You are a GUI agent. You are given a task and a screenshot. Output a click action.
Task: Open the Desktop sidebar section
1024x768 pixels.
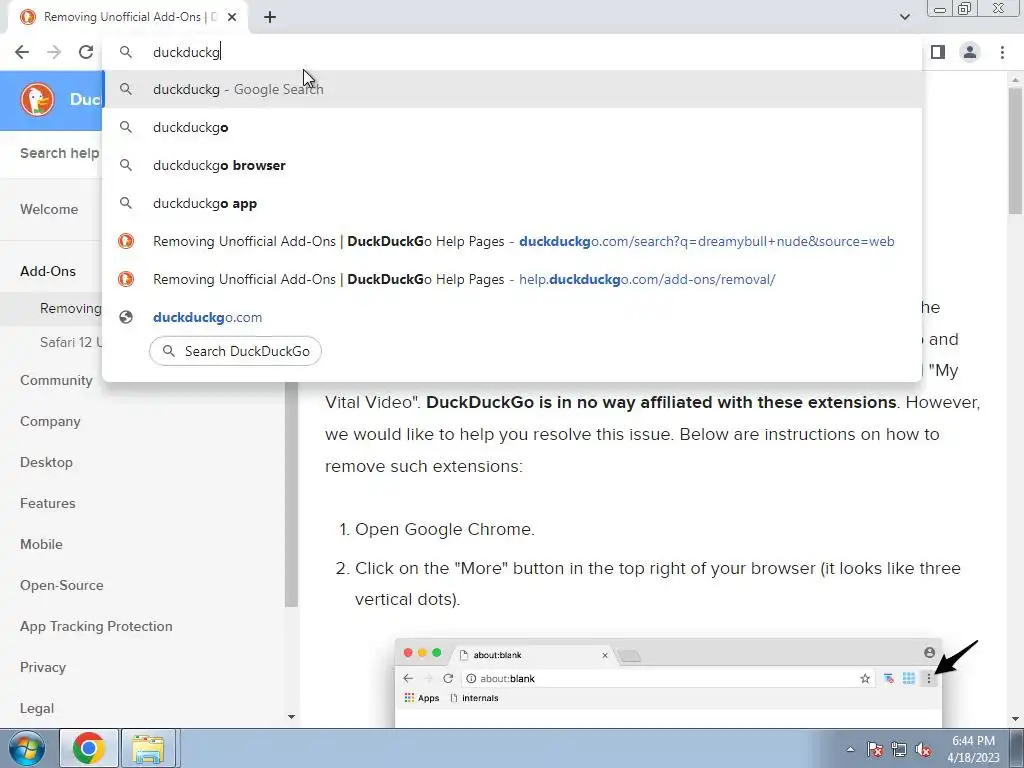tap(46, 462)
